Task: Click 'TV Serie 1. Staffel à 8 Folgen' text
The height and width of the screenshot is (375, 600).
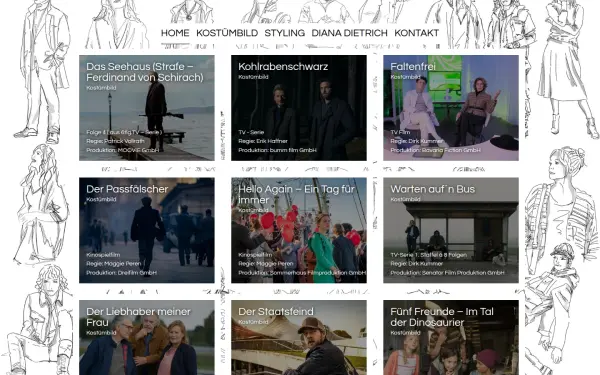Action: (428, 255)
